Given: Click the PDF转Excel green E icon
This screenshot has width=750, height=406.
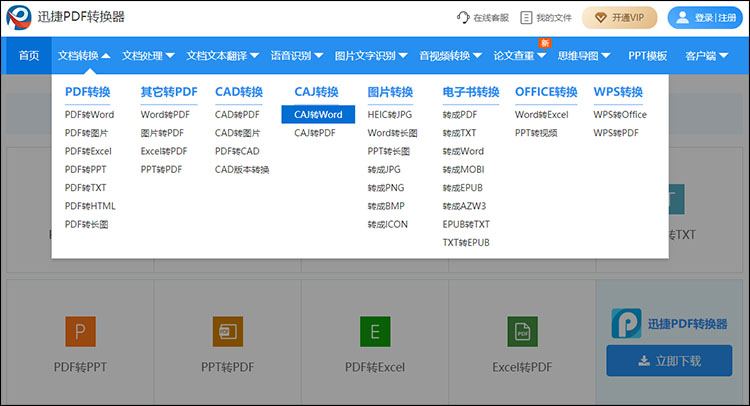Looking at the screenshot, I should tap(375, 331).
